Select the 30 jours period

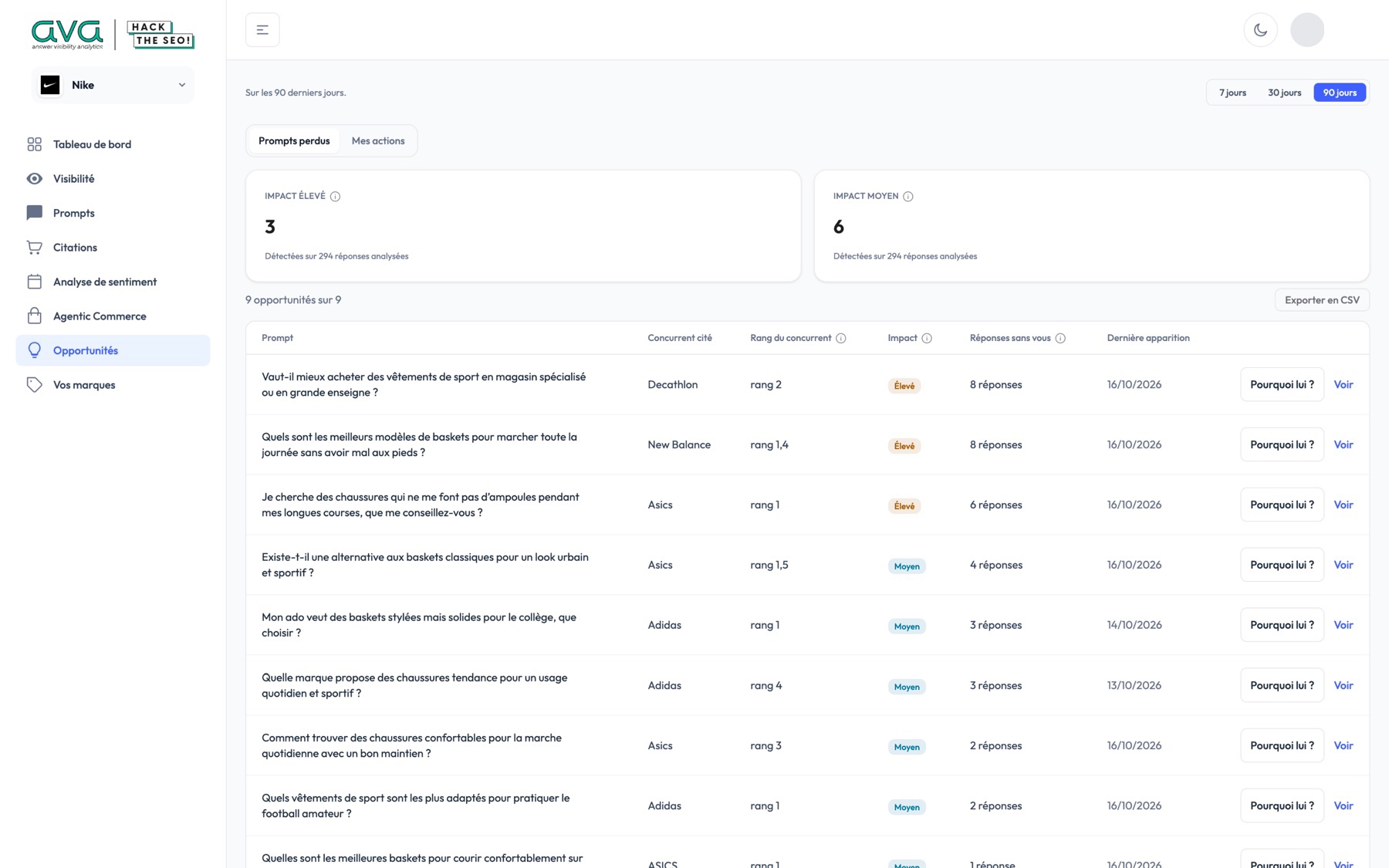click(1284, 93)
